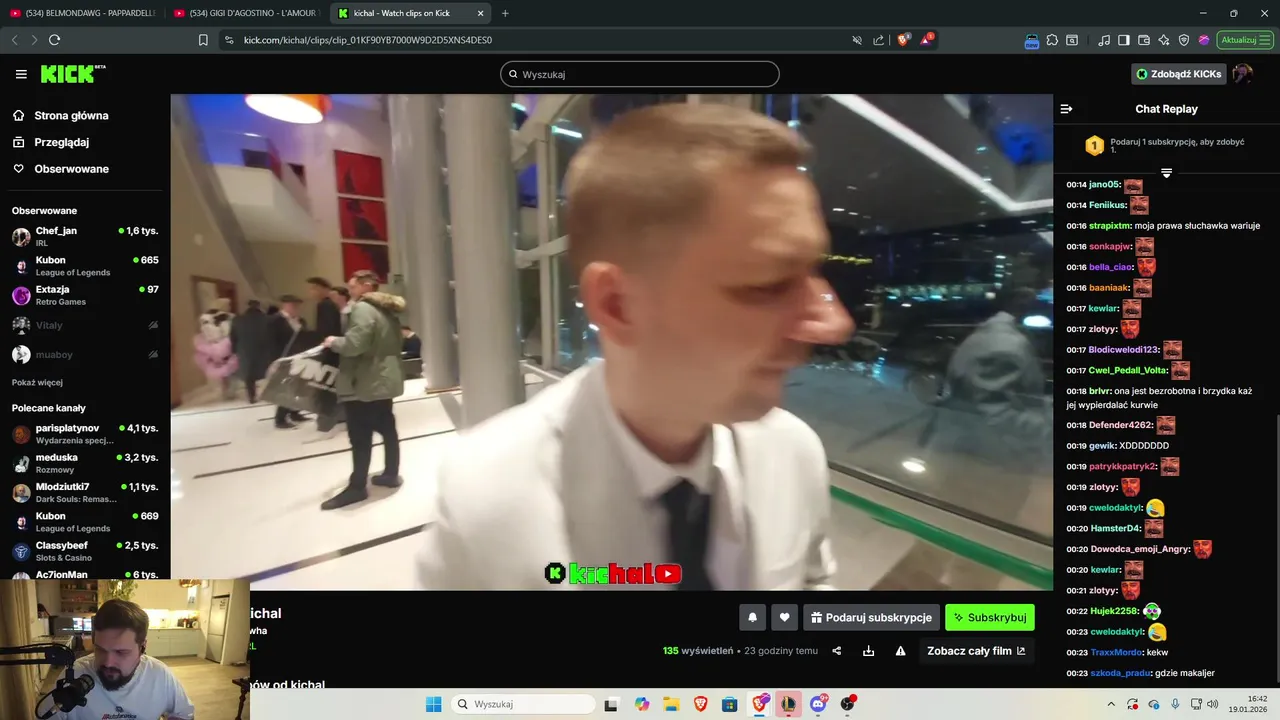Click the share page icon in address bar
Image resolution: width=1280 pixels, height=720 pixels.
879,40
